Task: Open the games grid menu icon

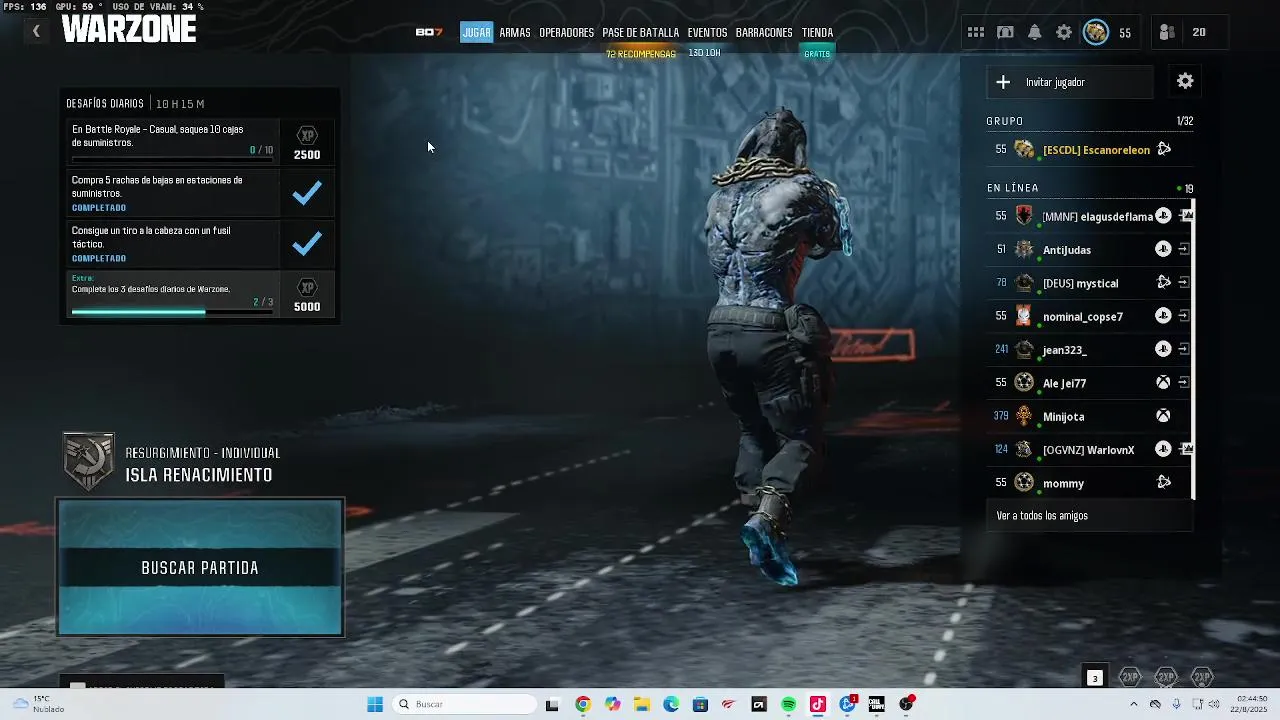Action: (x=976, y=32)
